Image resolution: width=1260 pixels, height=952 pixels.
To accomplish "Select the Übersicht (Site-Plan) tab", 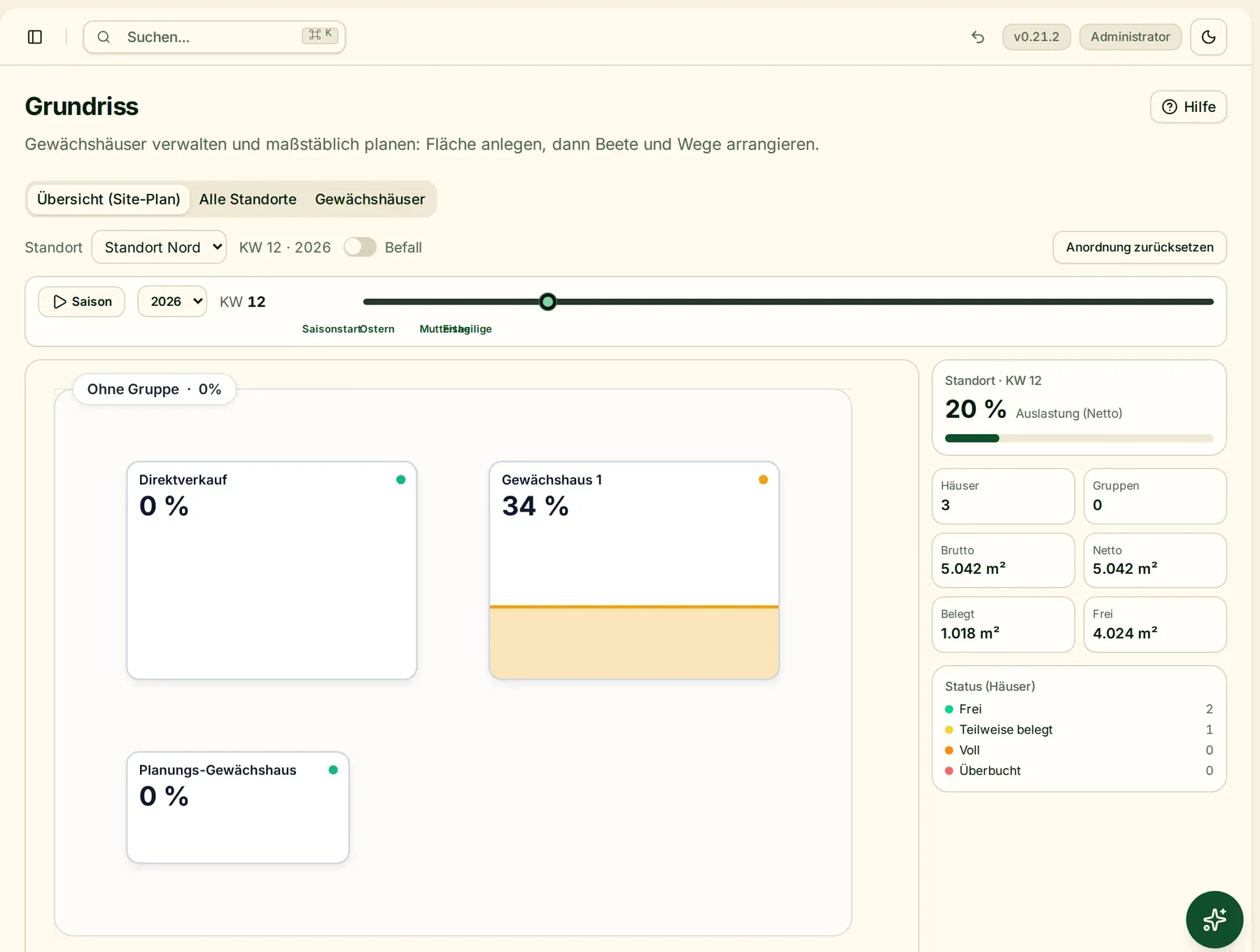I will 108,199.
